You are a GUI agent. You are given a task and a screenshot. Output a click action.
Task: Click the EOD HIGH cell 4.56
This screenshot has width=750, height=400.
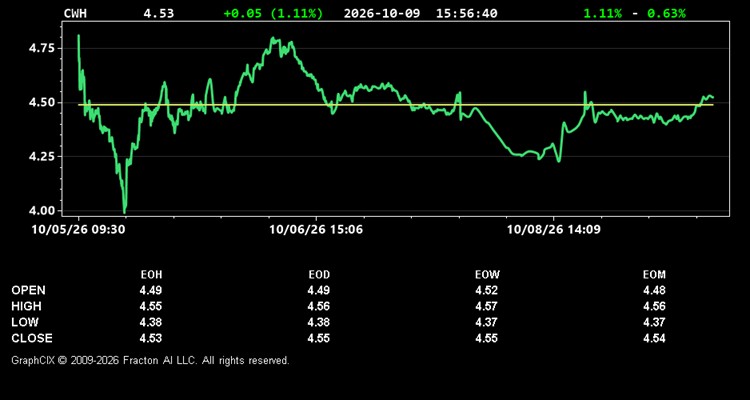[x=319, y=306]
